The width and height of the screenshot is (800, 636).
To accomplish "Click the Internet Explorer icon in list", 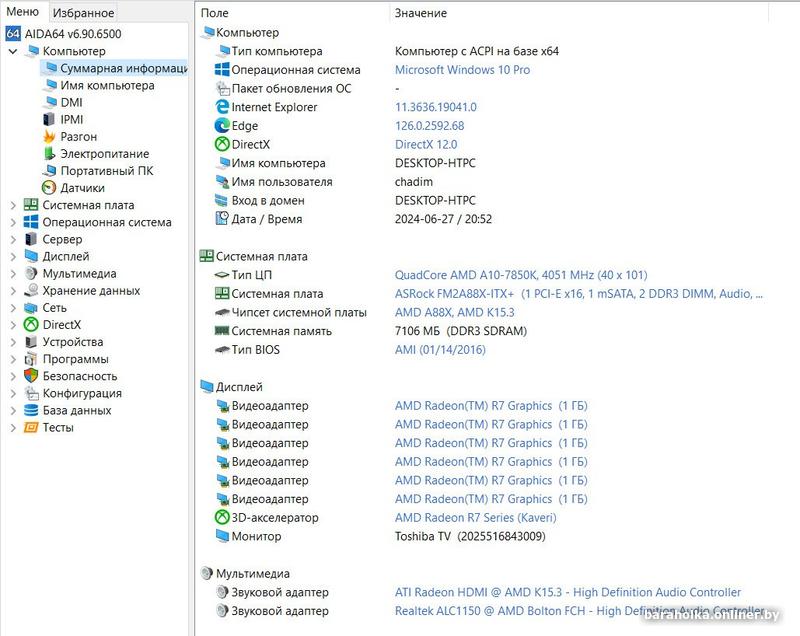I will 222,107.
